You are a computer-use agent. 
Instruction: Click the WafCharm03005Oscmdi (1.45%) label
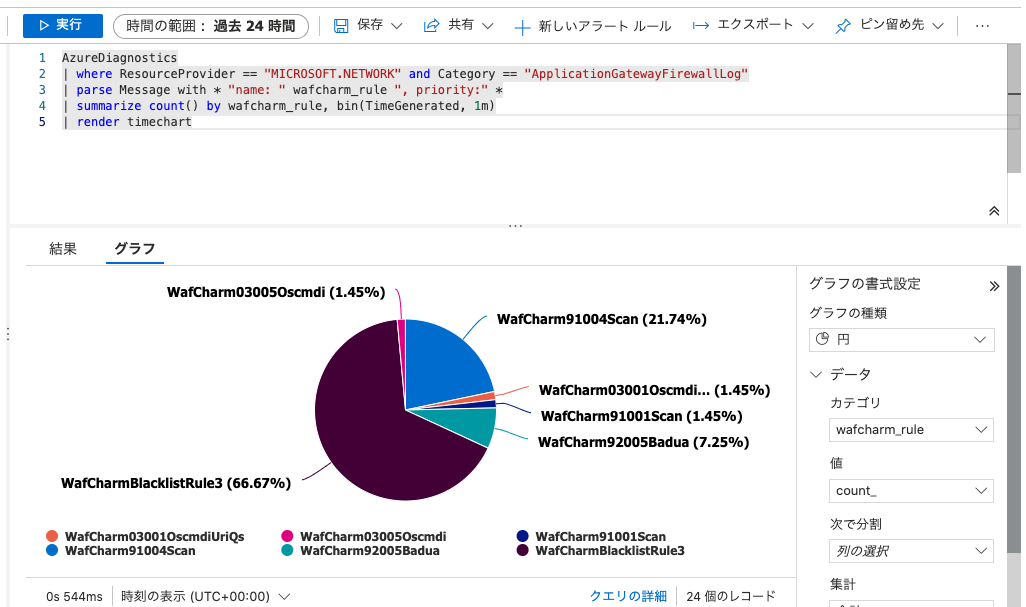[x=276, y=292]
